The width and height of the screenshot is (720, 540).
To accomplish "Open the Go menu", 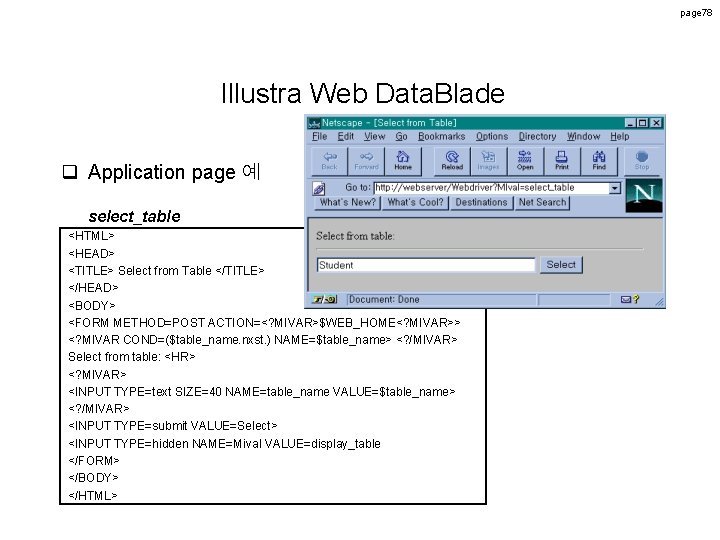I will (401, 136).
